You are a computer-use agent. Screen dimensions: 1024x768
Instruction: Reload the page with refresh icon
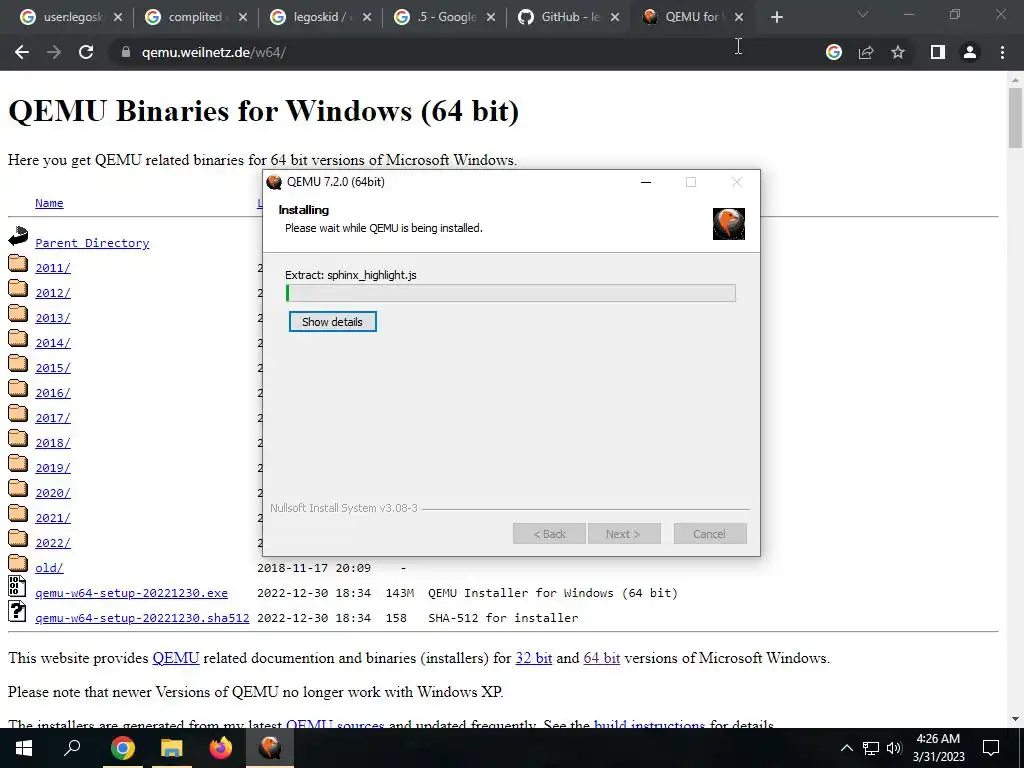(86, 52)
